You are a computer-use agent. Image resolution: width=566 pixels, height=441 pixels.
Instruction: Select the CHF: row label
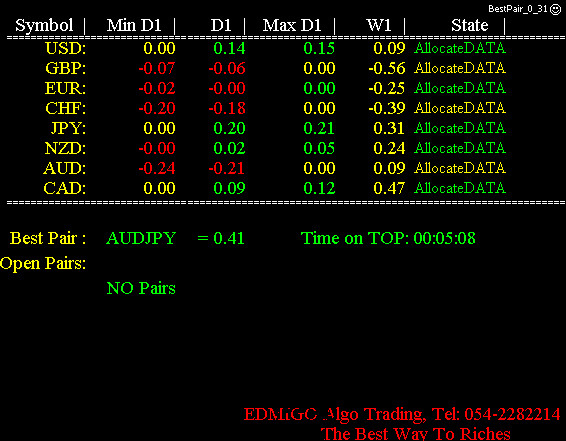coord(66,108)
